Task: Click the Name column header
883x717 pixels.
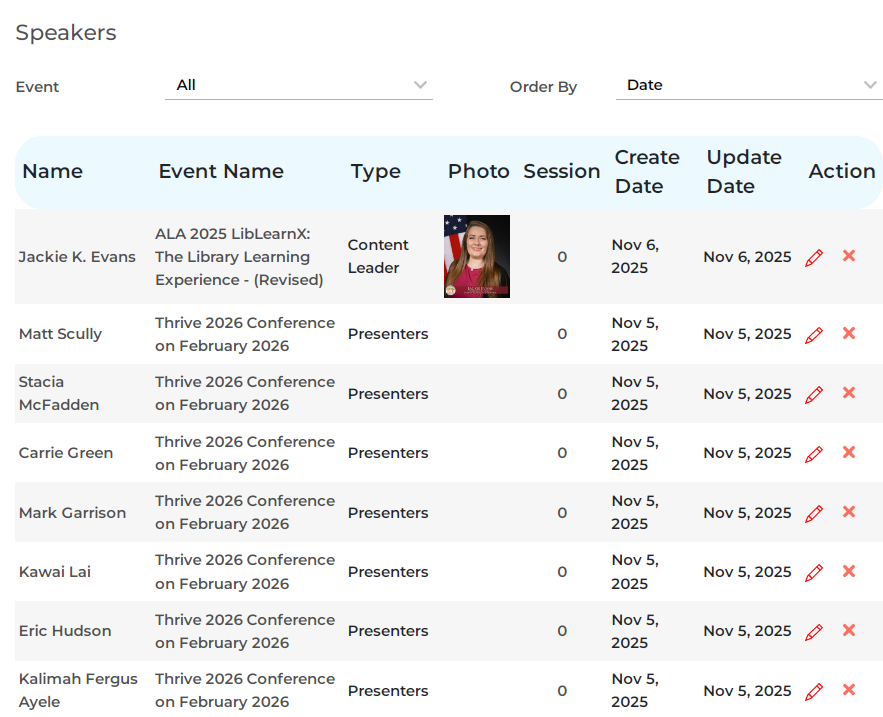Action: (x=52, y=172)
